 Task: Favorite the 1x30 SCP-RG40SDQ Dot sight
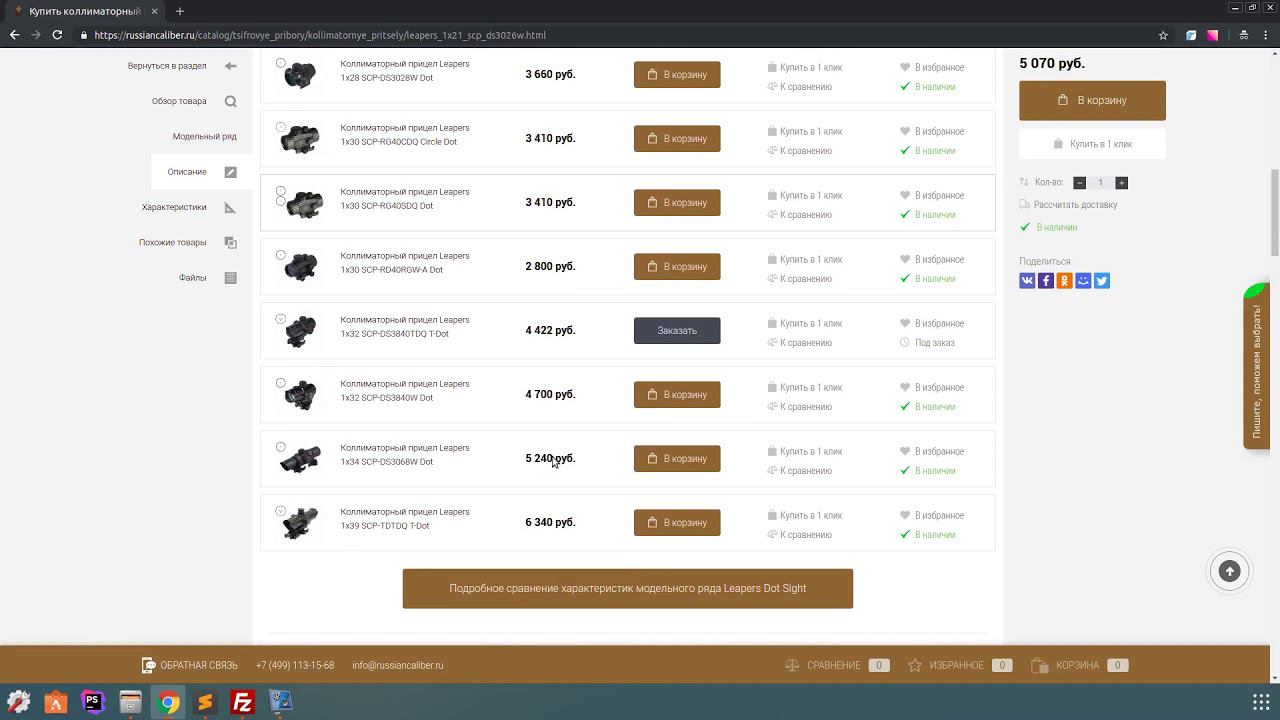click(x=932, y=195)
